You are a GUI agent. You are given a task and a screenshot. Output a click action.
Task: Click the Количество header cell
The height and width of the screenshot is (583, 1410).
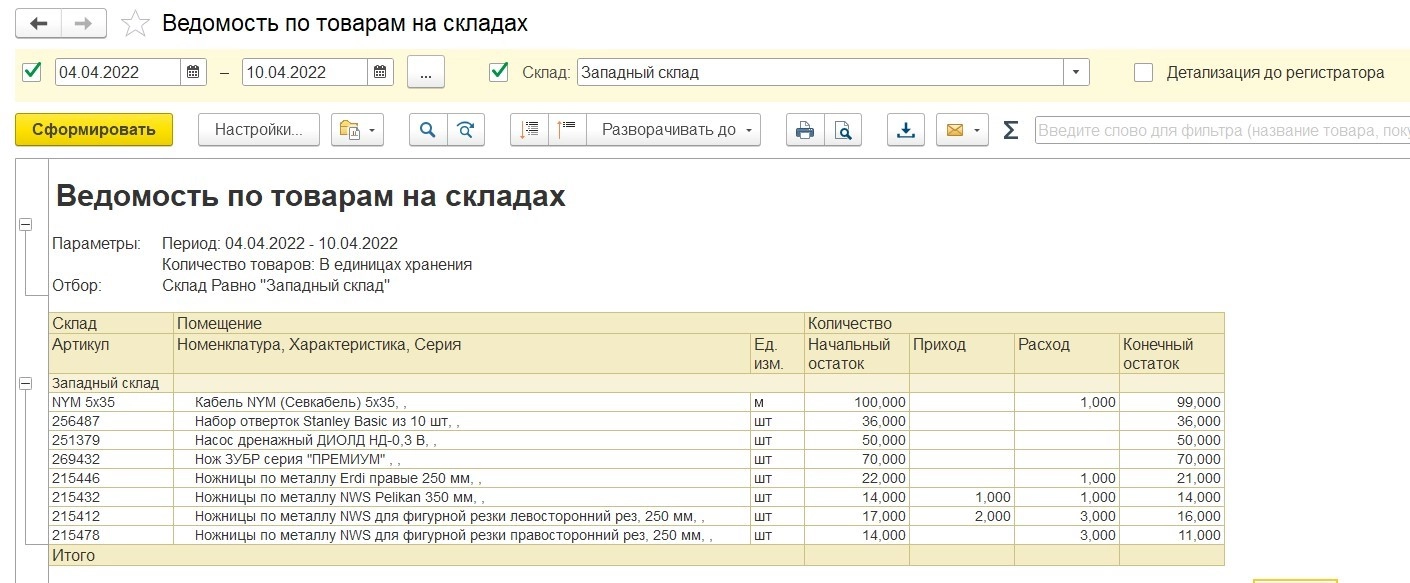[x=1014, y=324]
